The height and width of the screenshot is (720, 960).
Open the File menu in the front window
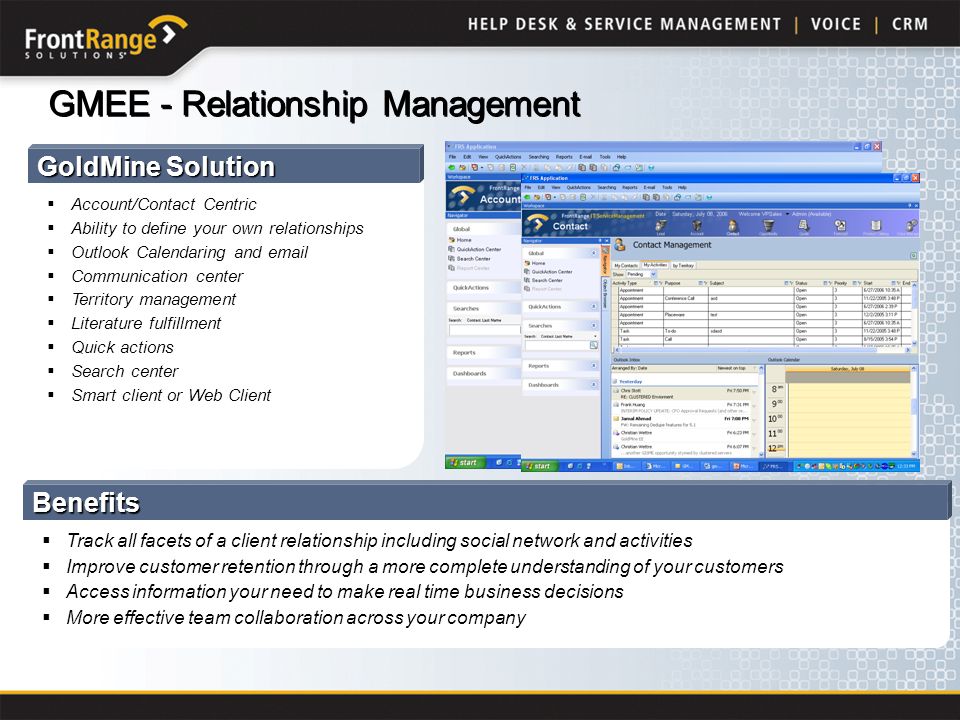[x=528, y=187]
